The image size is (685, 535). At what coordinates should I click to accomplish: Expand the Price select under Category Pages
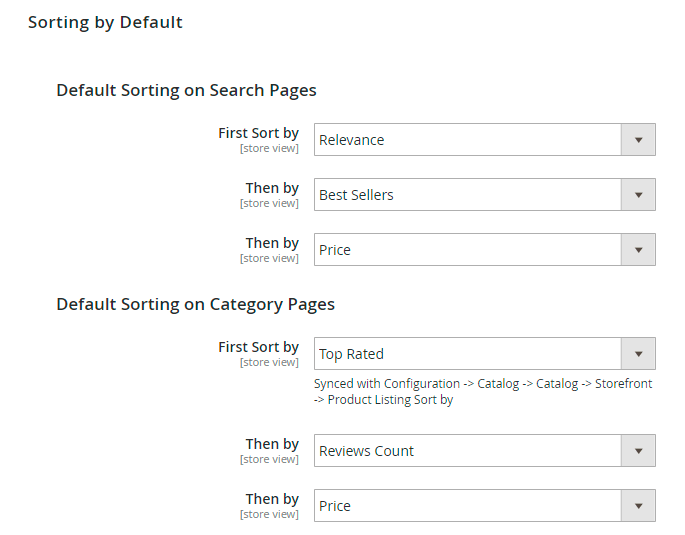tap(467, 506)
